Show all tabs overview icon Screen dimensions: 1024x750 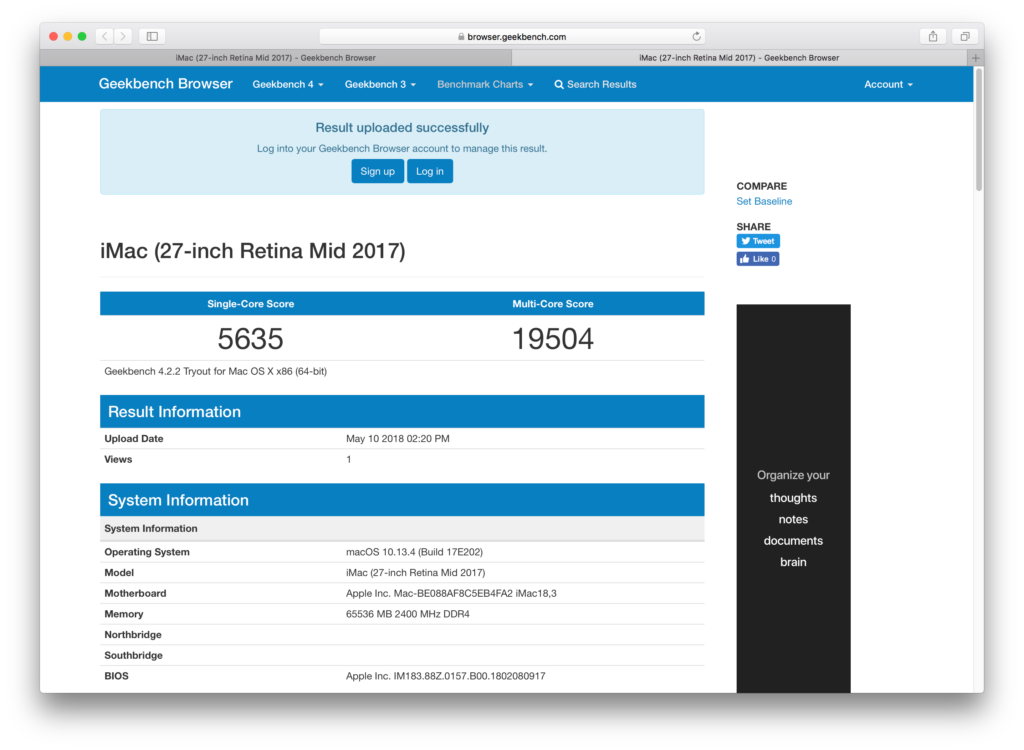coord(965,37)
